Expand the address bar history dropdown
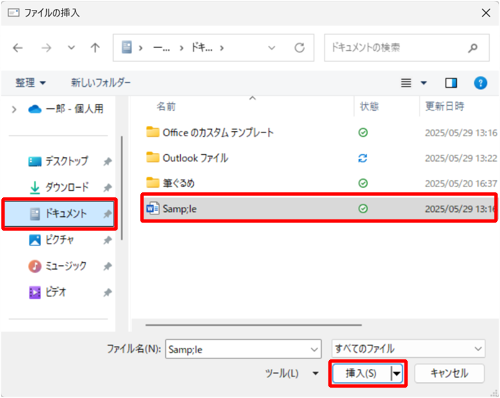This screenshot has height=398, width=500. (272, 48)
